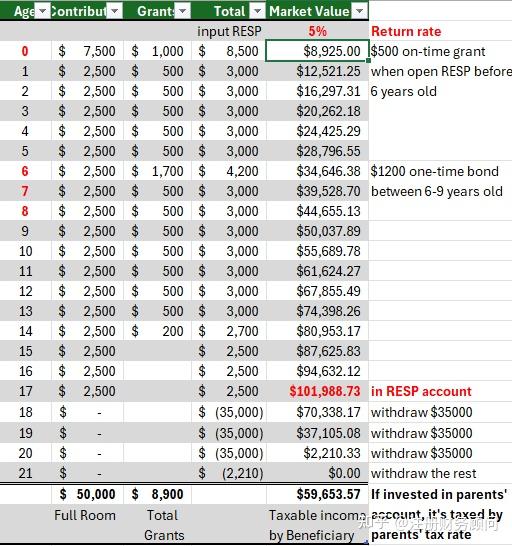This screenshot has width=512, height=546.
Task: Open the Age column filter dropdown
Action: coord(43,11)
